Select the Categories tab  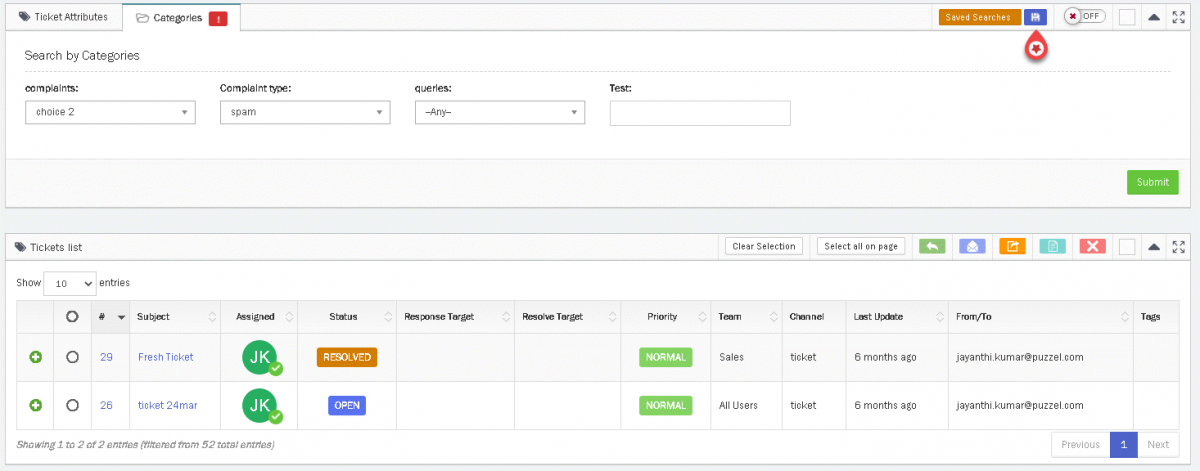(180, 17)
